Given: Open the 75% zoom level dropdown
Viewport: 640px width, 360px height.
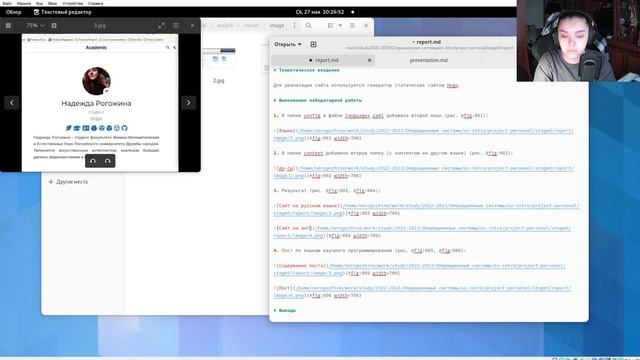Looking at the screenshot, I should (x=35, y=25).
